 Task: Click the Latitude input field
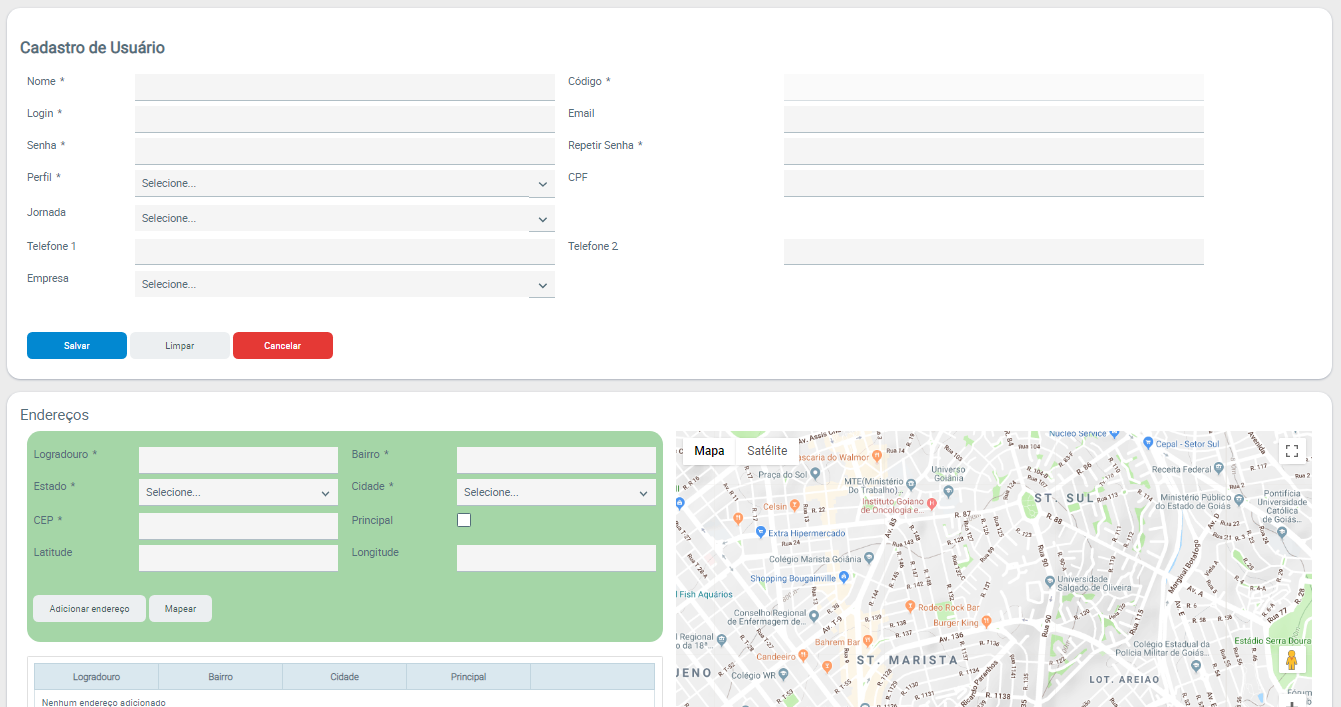tap(238, 558)
